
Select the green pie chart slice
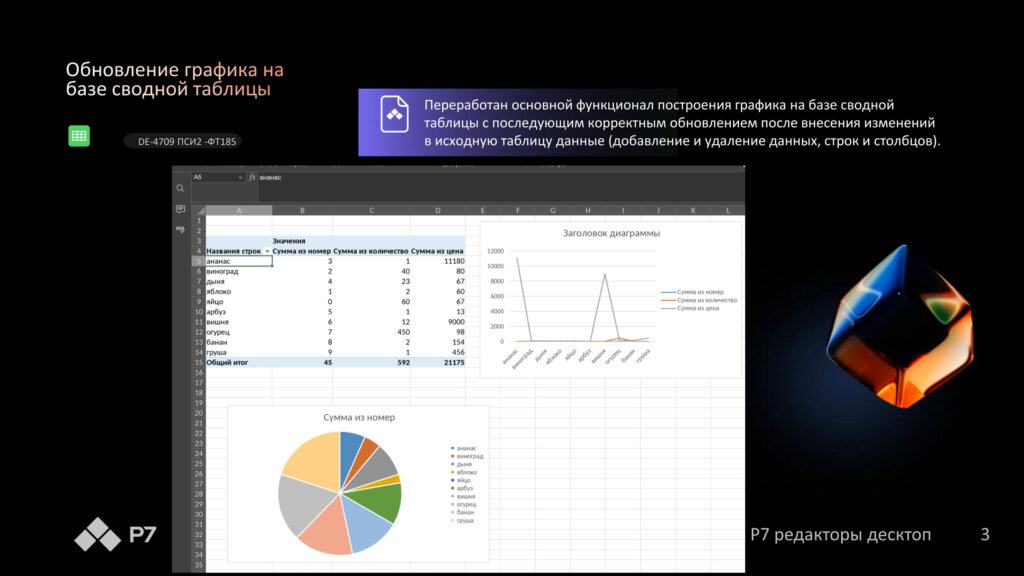click(385, 501)
